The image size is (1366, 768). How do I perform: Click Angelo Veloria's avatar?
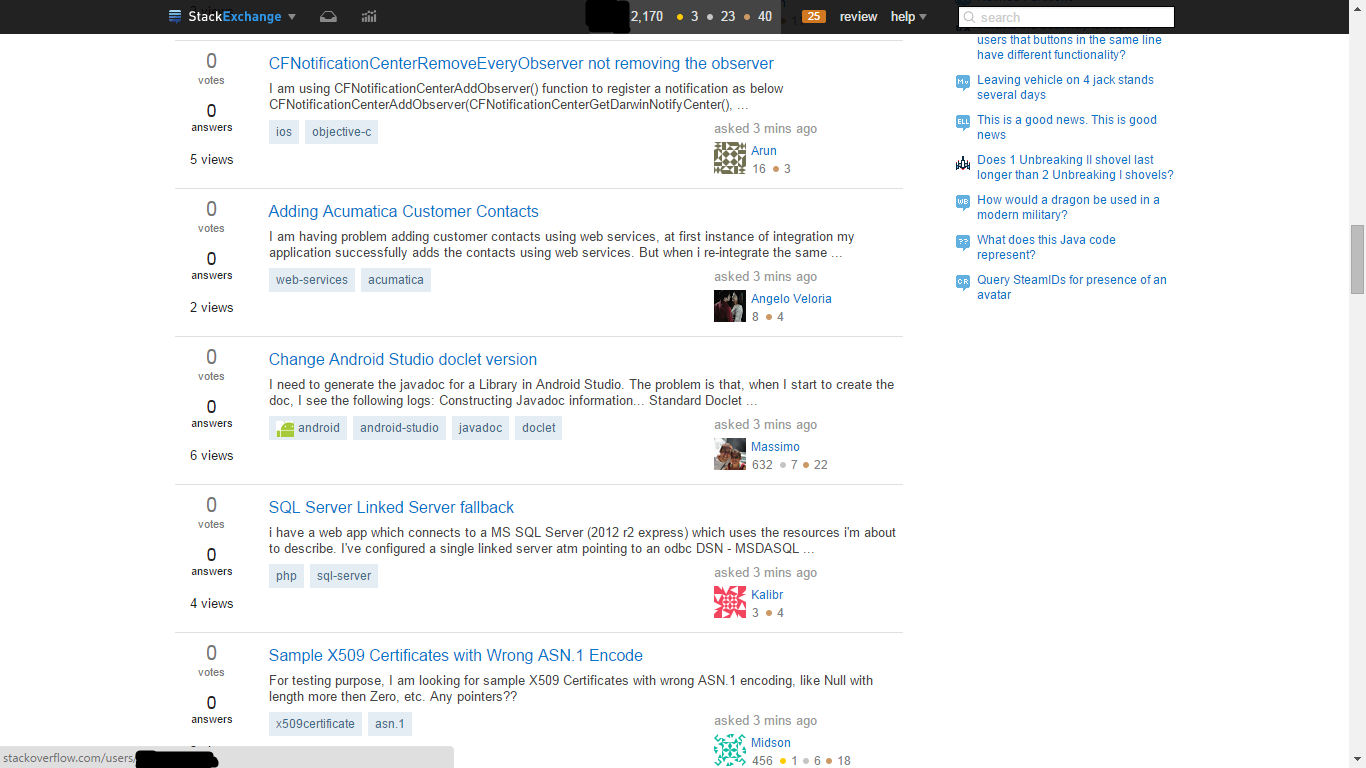coord(730,306)
